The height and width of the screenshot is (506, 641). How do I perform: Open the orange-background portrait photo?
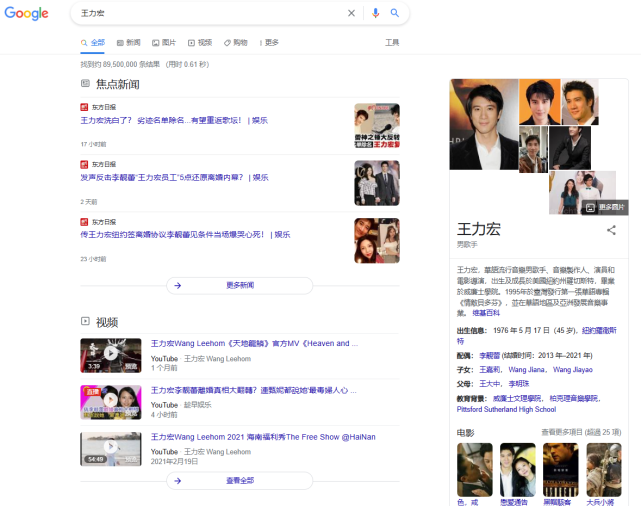click(x=540, y=102)
